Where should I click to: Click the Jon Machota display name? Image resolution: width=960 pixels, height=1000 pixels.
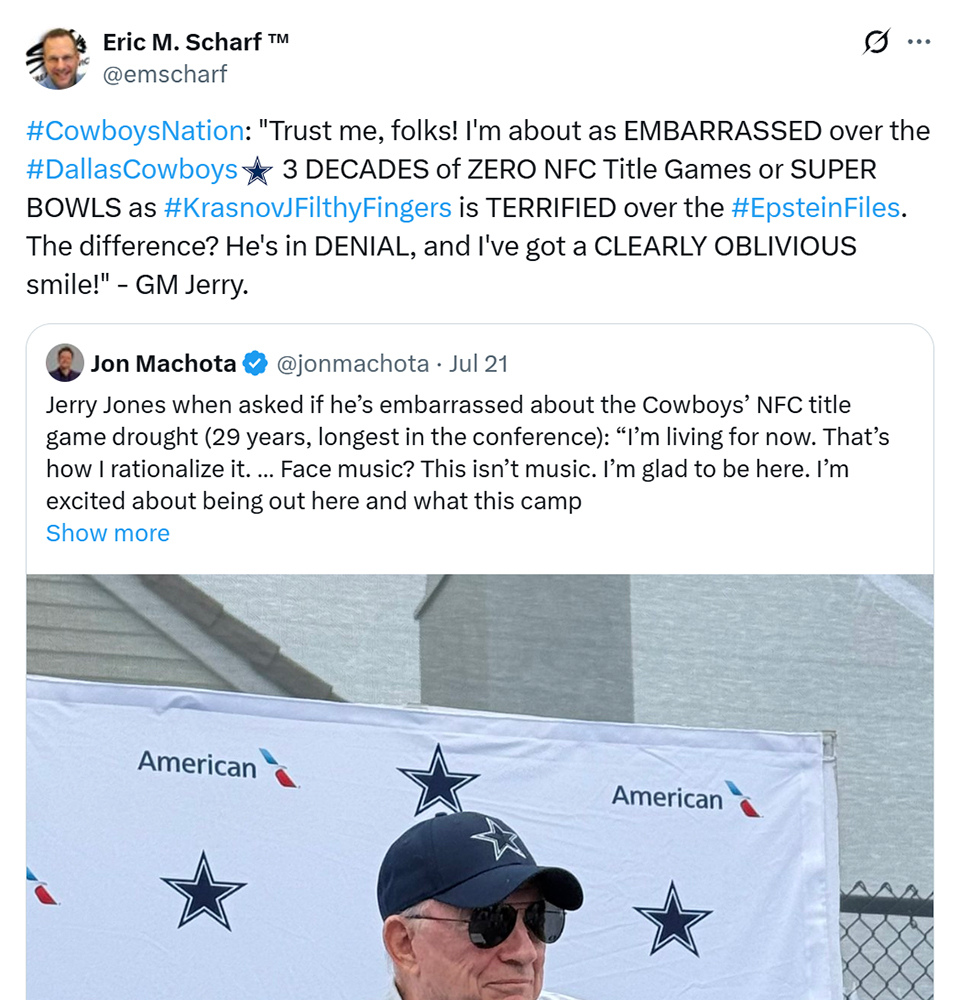pos(163,364)
